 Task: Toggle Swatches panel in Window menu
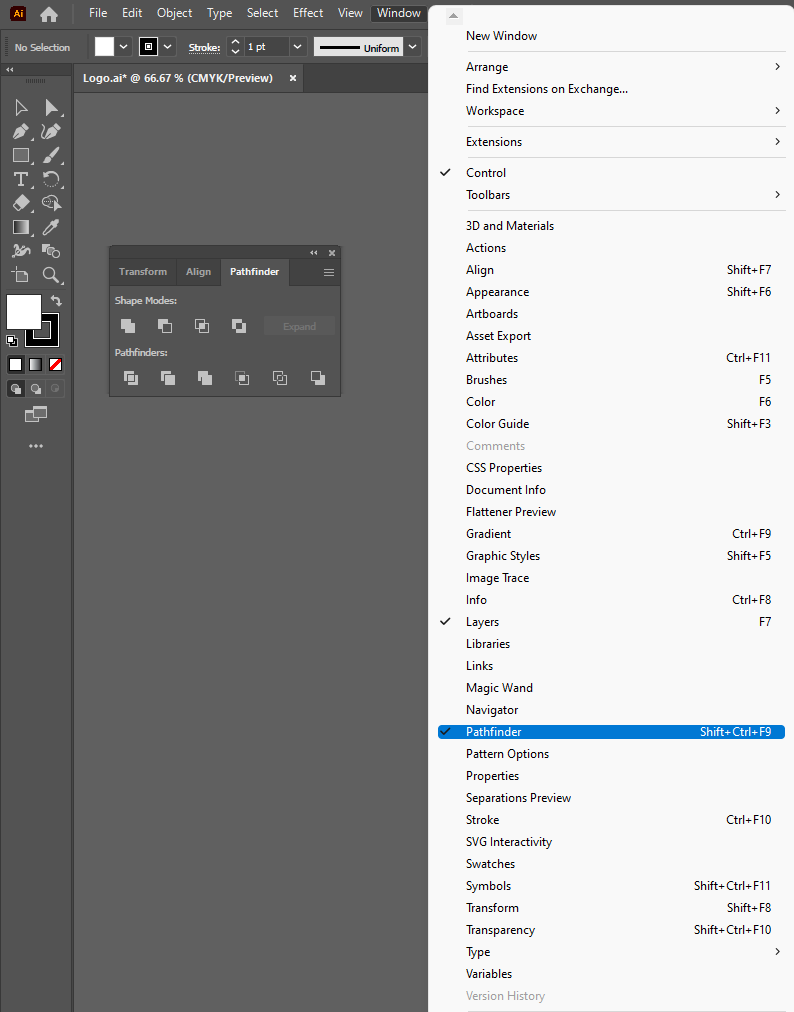point(611,864)
